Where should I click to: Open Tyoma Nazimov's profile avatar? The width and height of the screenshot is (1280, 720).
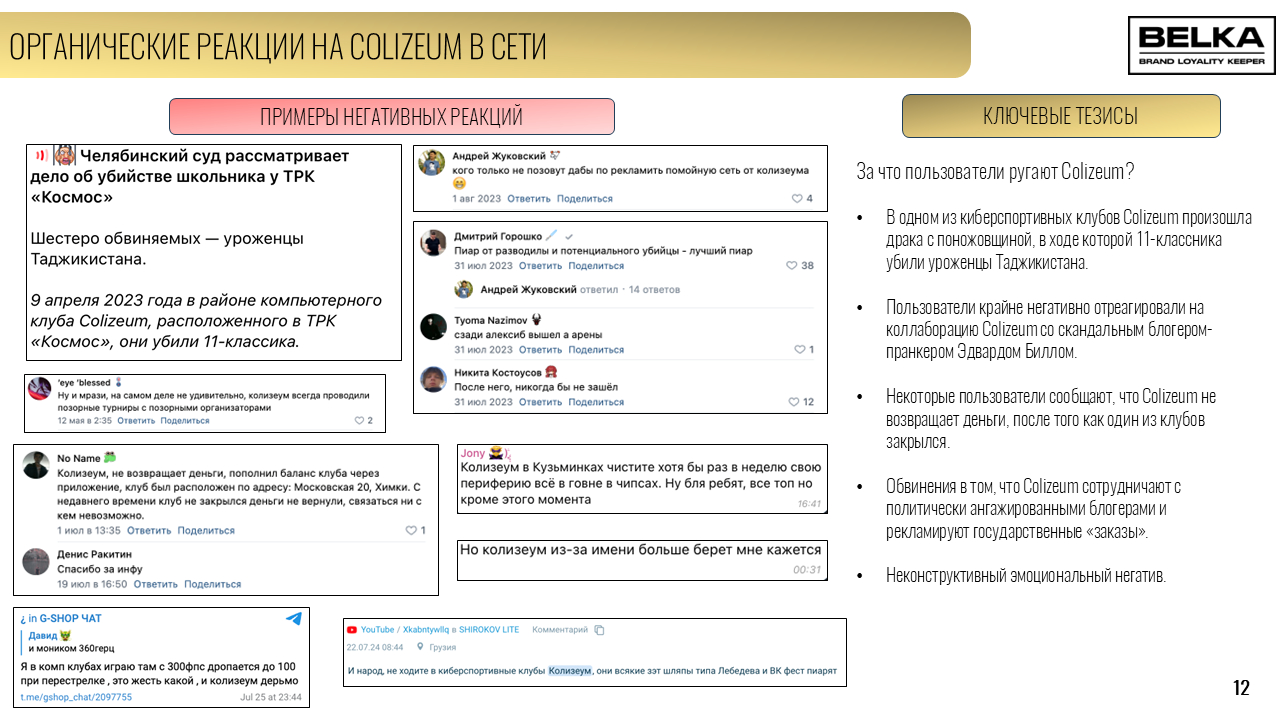click(433, 327)
